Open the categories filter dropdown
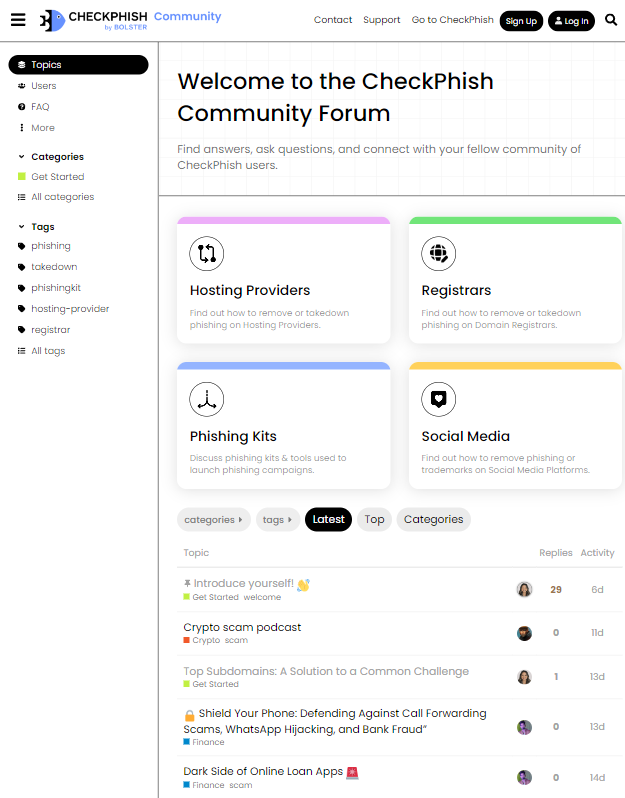 pos(214,520)
